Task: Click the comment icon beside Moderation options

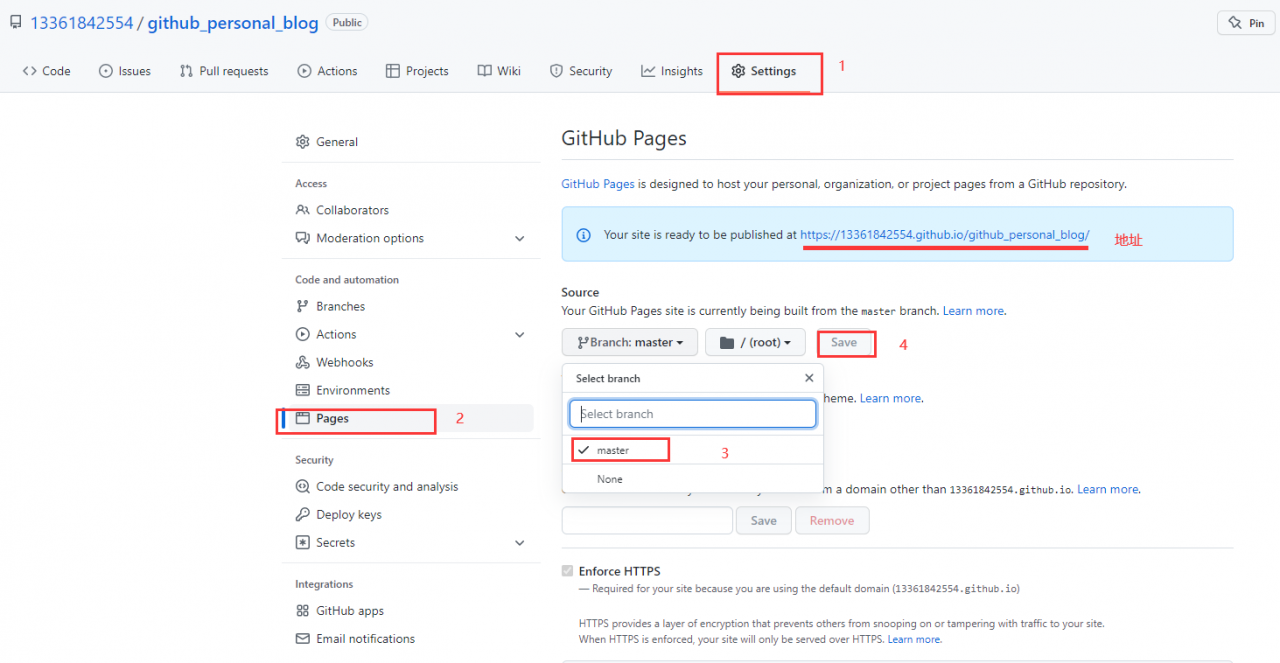Action: tap(303, 238)
